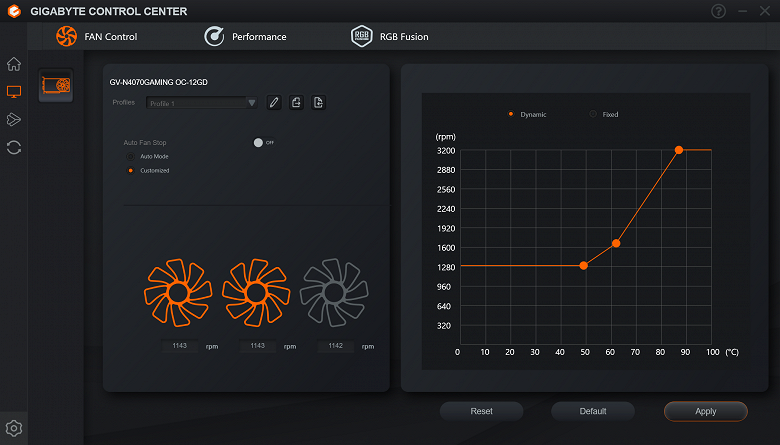Image resolution: width=780 pixels, height=445 pixels.
Task: Select the graphics card thumbnail
Action: coord(56,85)
